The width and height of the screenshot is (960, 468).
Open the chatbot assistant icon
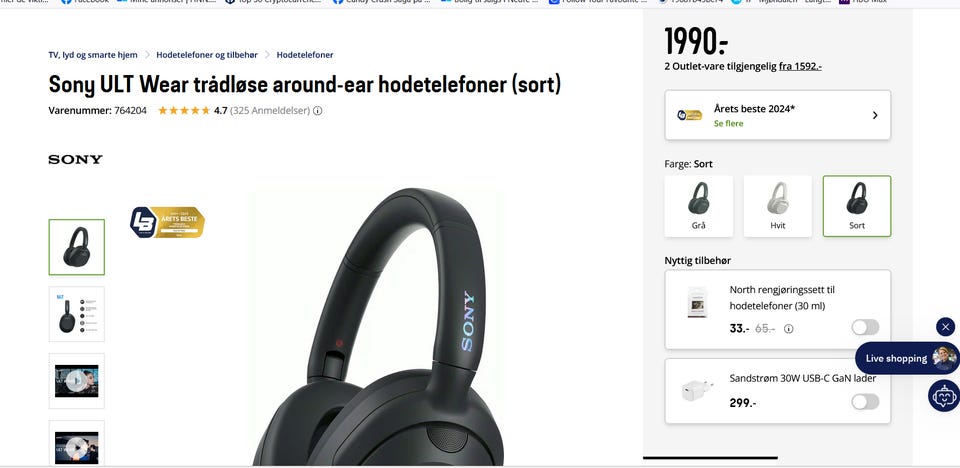[x=943, y=396]
